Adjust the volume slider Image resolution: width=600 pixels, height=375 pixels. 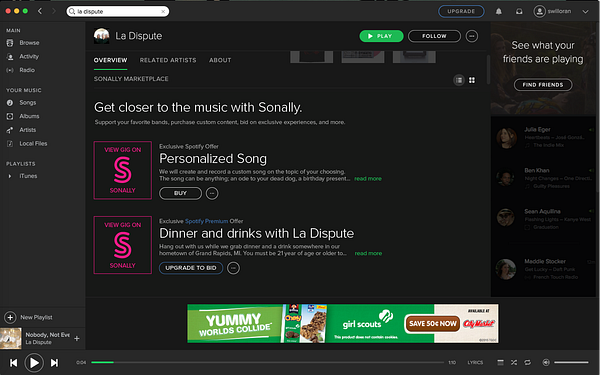[x=571, y=362]
